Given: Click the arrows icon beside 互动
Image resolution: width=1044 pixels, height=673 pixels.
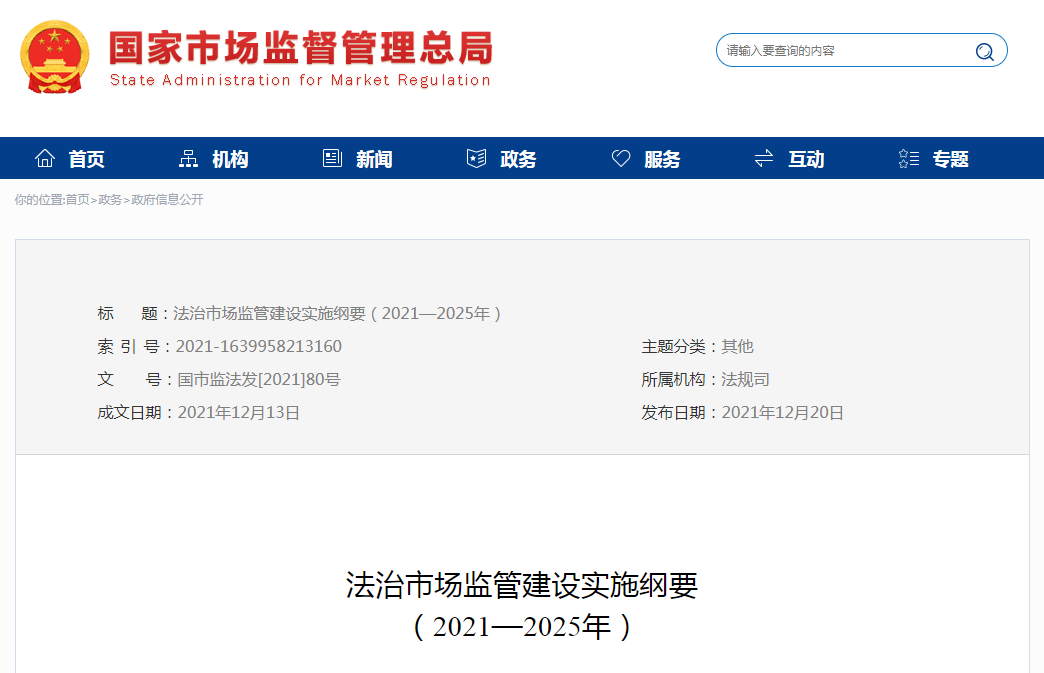Looking at the screenshot, I should [x=763, y=157].
